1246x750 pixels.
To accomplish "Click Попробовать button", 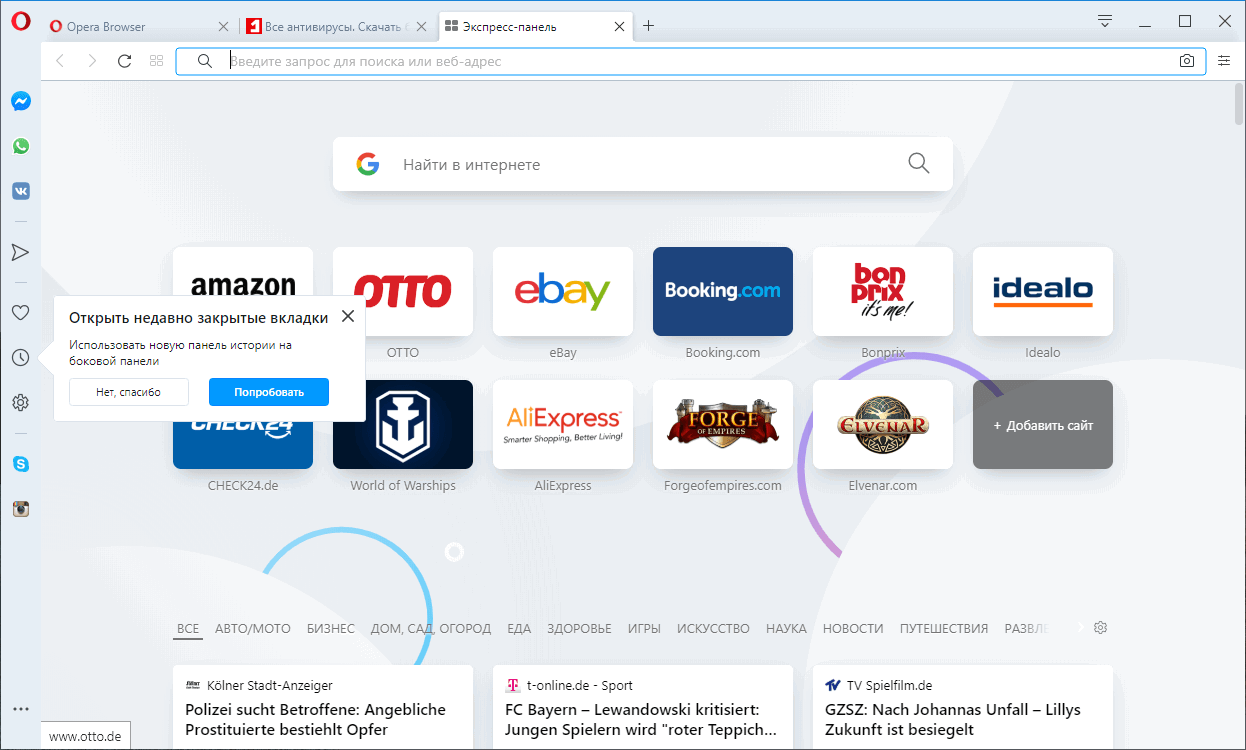I will click(x=269, y=392).
